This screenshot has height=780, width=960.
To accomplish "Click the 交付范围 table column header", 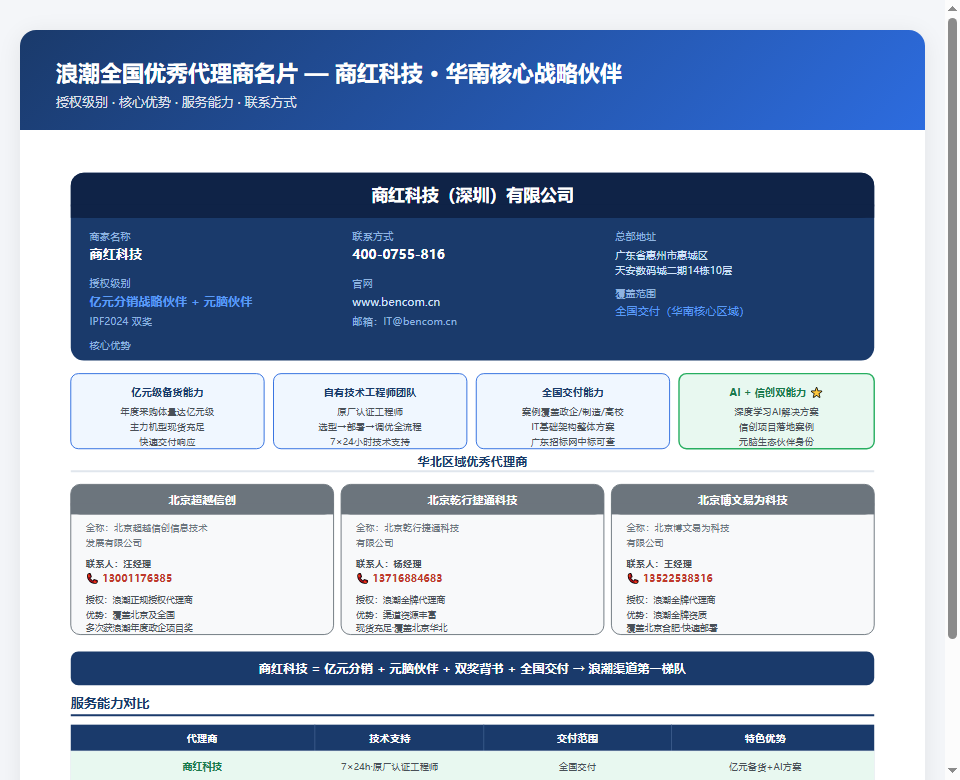I will [x=577, y=738].
